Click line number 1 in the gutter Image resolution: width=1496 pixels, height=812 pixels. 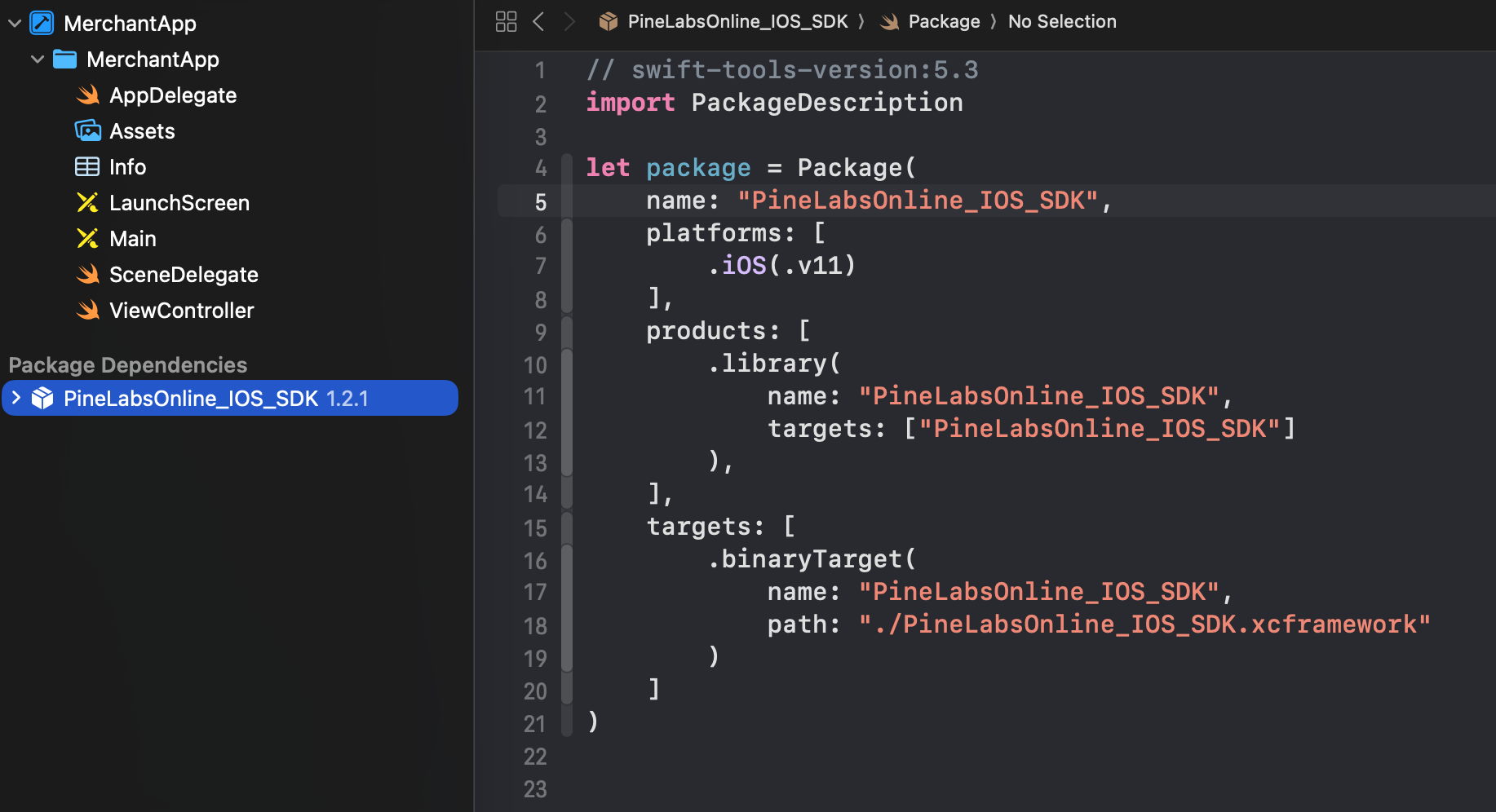[540, 71]
